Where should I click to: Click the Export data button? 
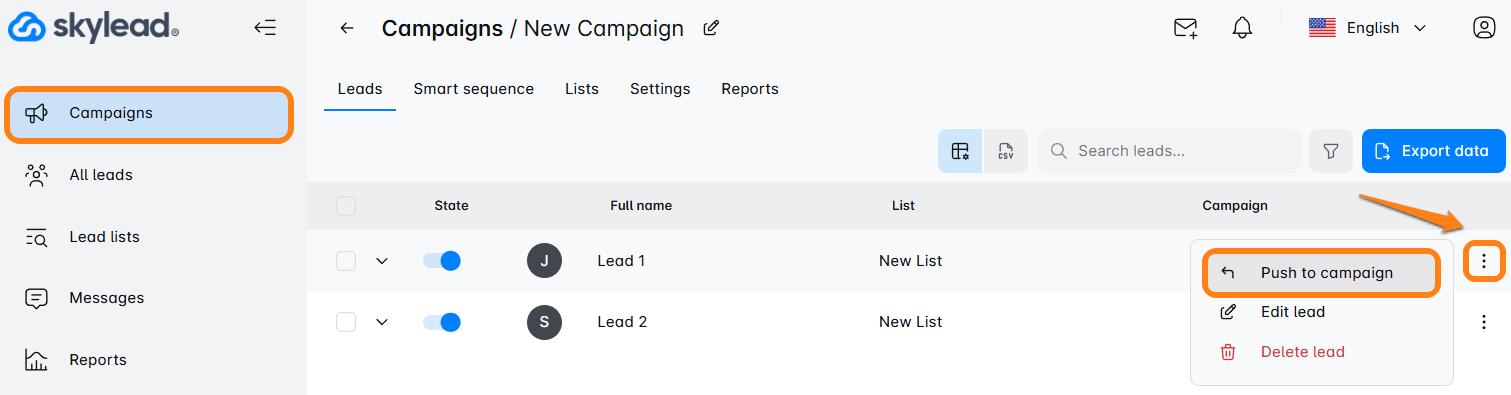click(x=1434, y=151)
